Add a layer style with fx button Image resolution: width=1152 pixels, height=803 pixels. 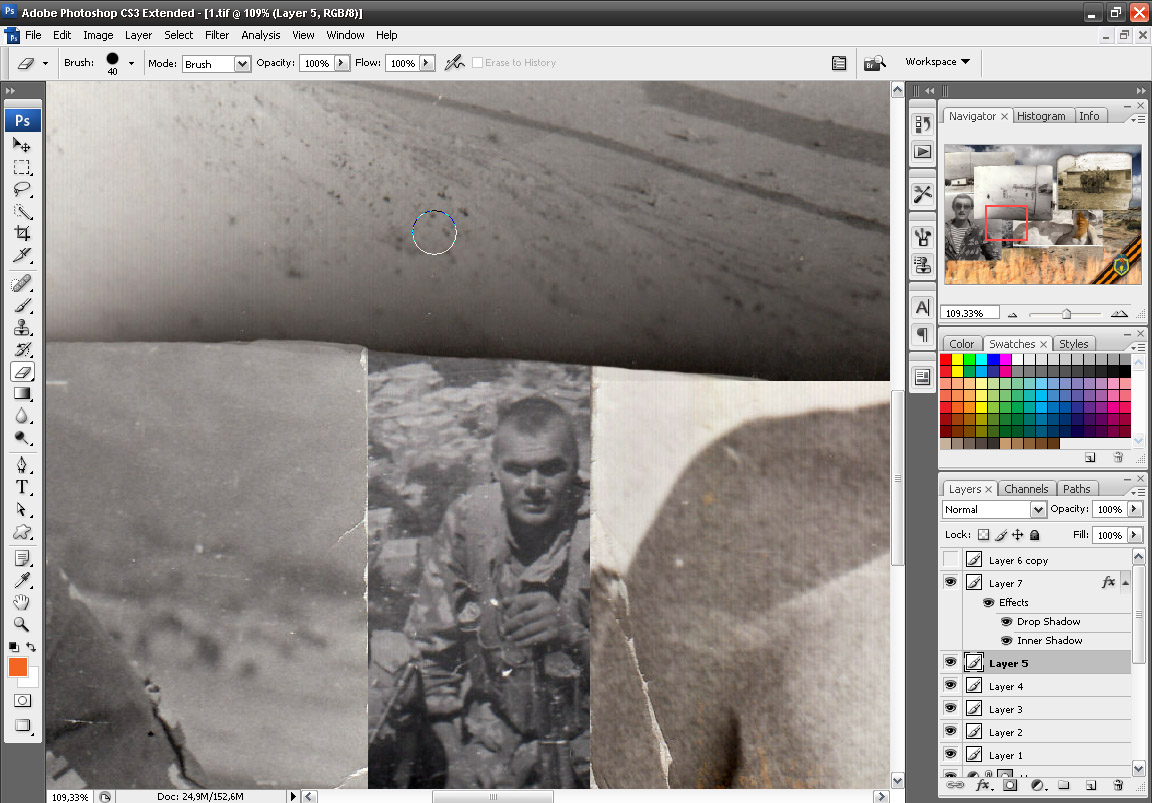(x=983, y=785)
